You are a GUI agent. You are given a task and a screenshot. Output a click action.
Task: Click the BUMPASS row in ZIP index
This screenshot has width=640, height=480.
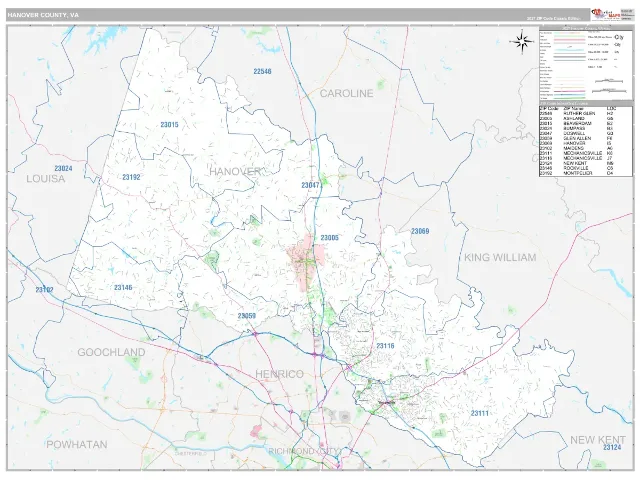[585, 128]
